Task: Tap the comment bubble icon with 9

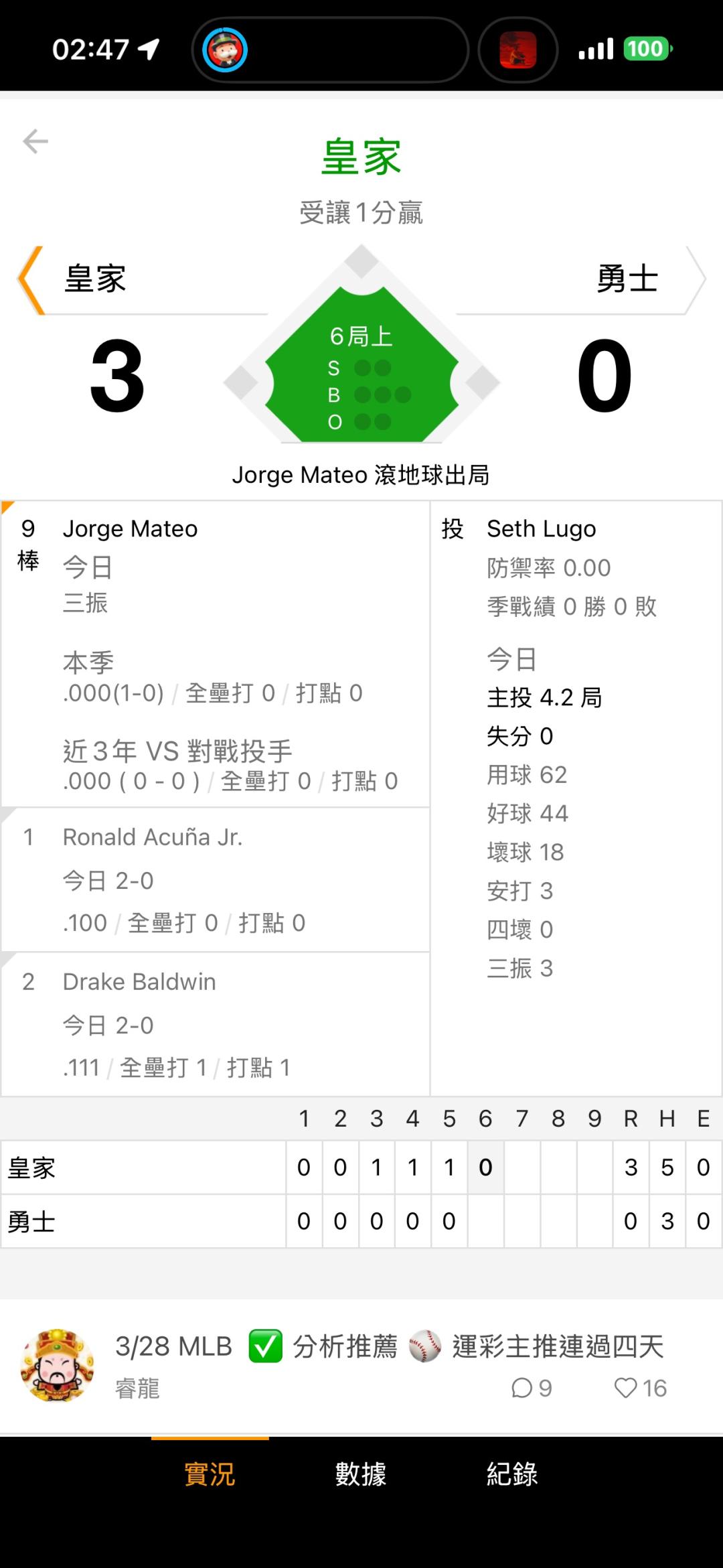Action: 521,1388
